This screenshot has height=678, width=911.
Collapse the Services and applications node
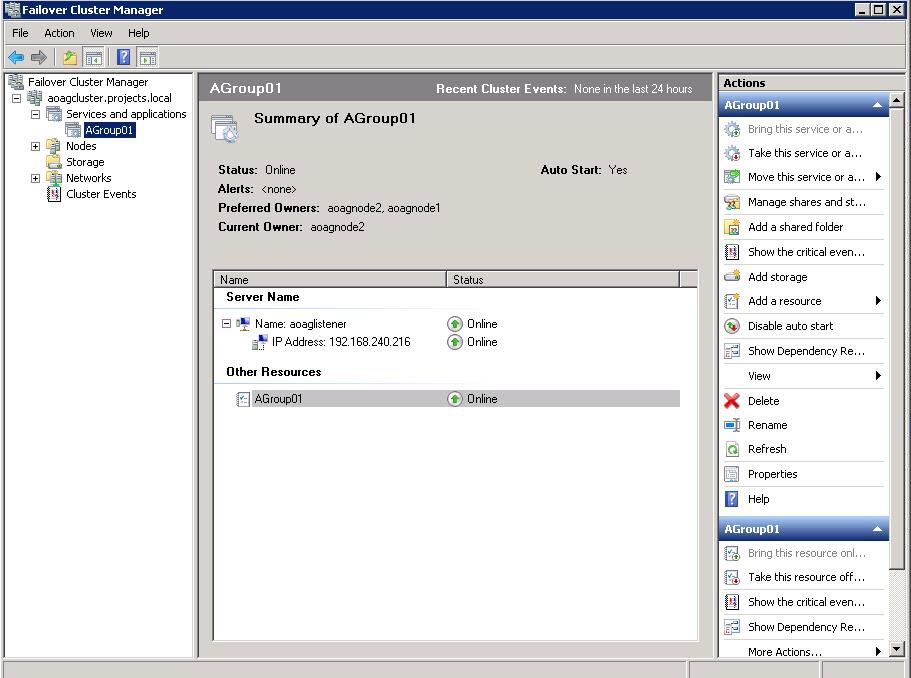tap(35, 114)
